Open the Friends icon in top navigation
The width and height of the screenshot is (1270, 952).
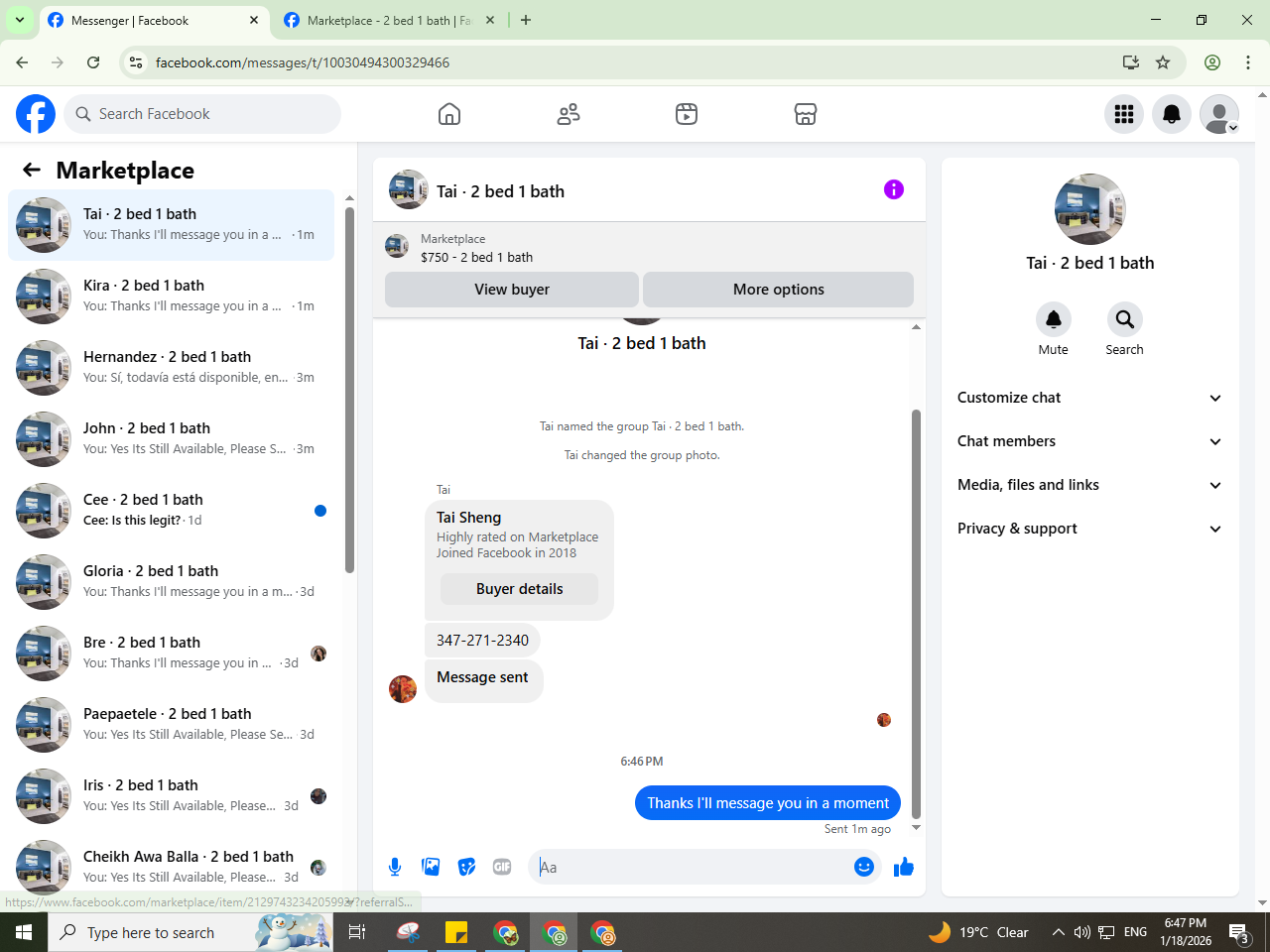pos(569,114)
